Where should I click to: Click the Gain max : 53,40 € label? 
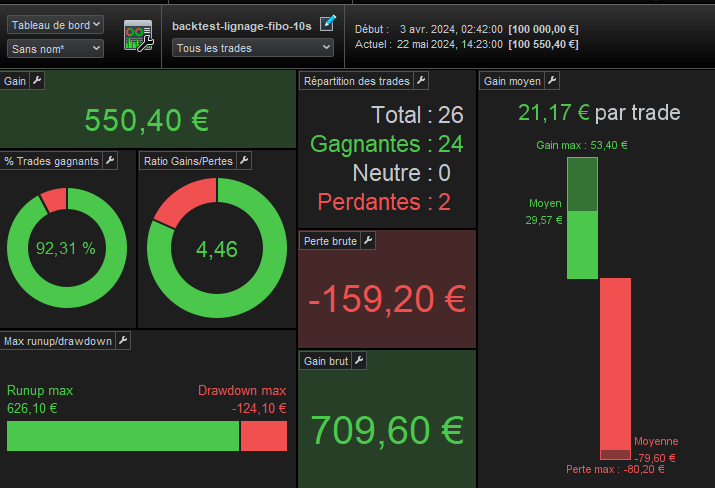point(582,145)
